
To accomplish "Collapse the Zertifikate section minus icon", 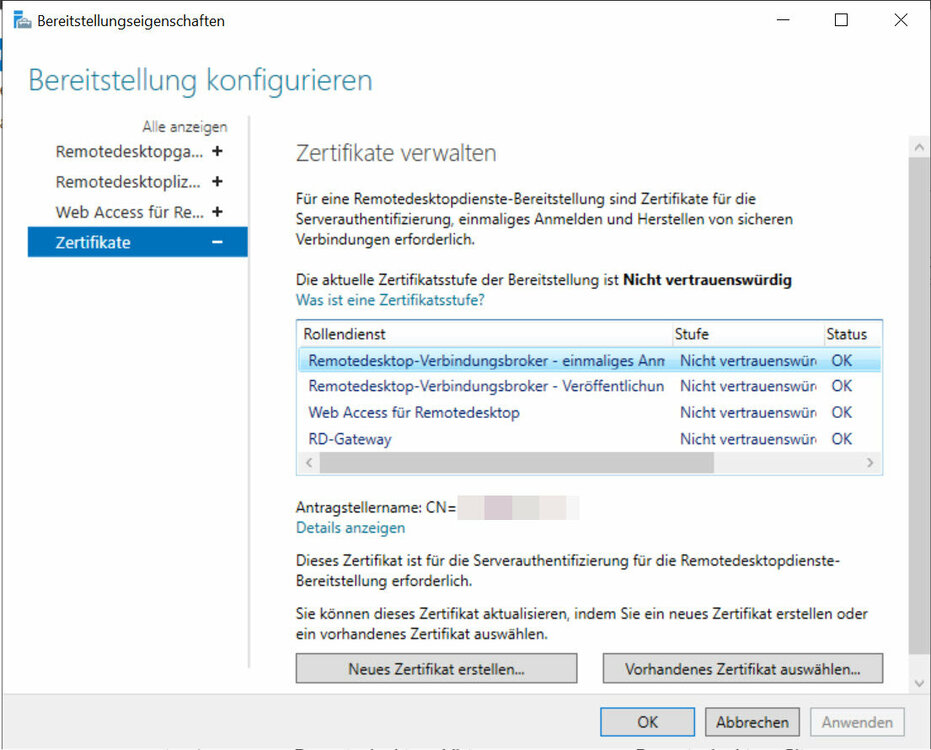I will click(217, 242).
